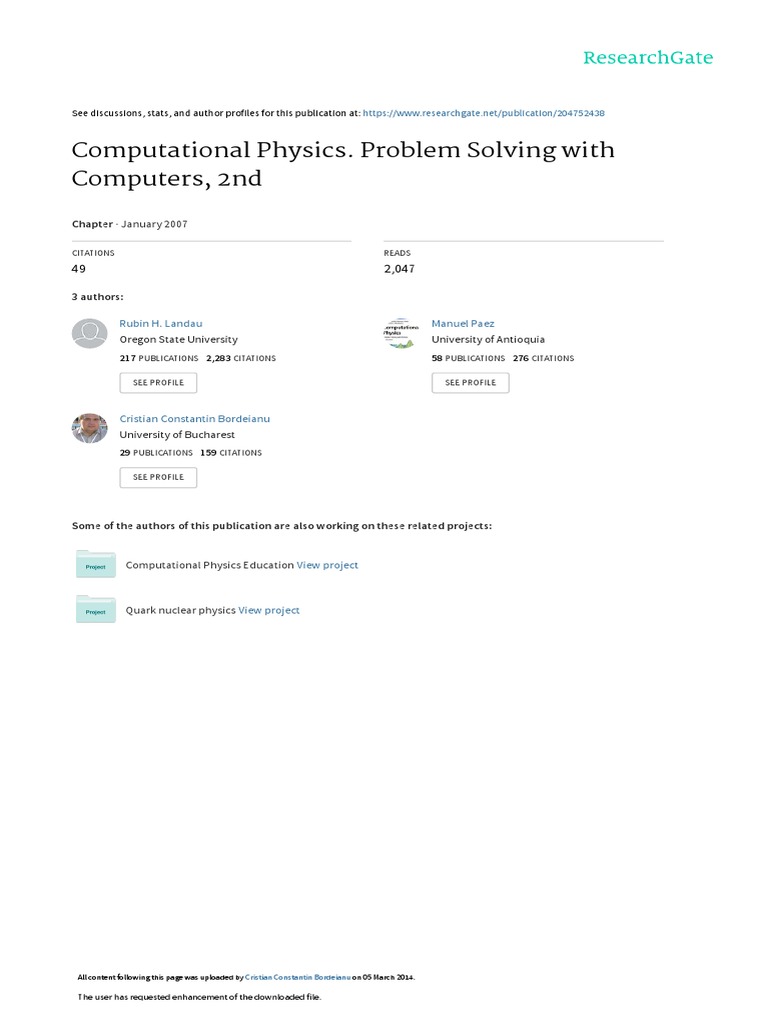Follow View project link for Quark nuclear physics
The height and width of the screenshot is (1024, 768).
269,610
